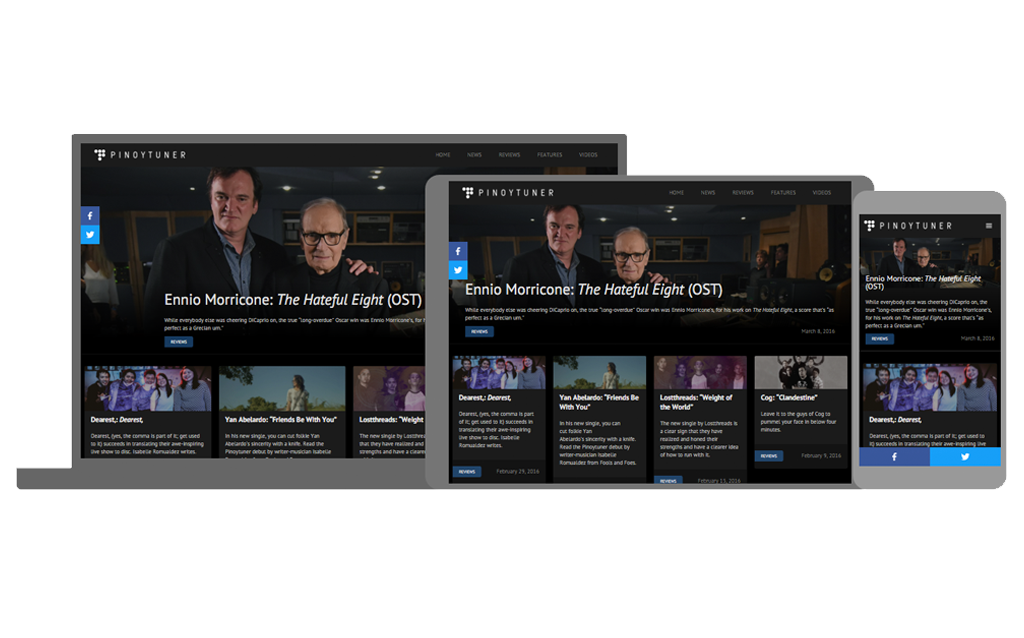Click hero REVIEWS tag on laptop screen
1024x638 pixels.
[x=178, y=342]
